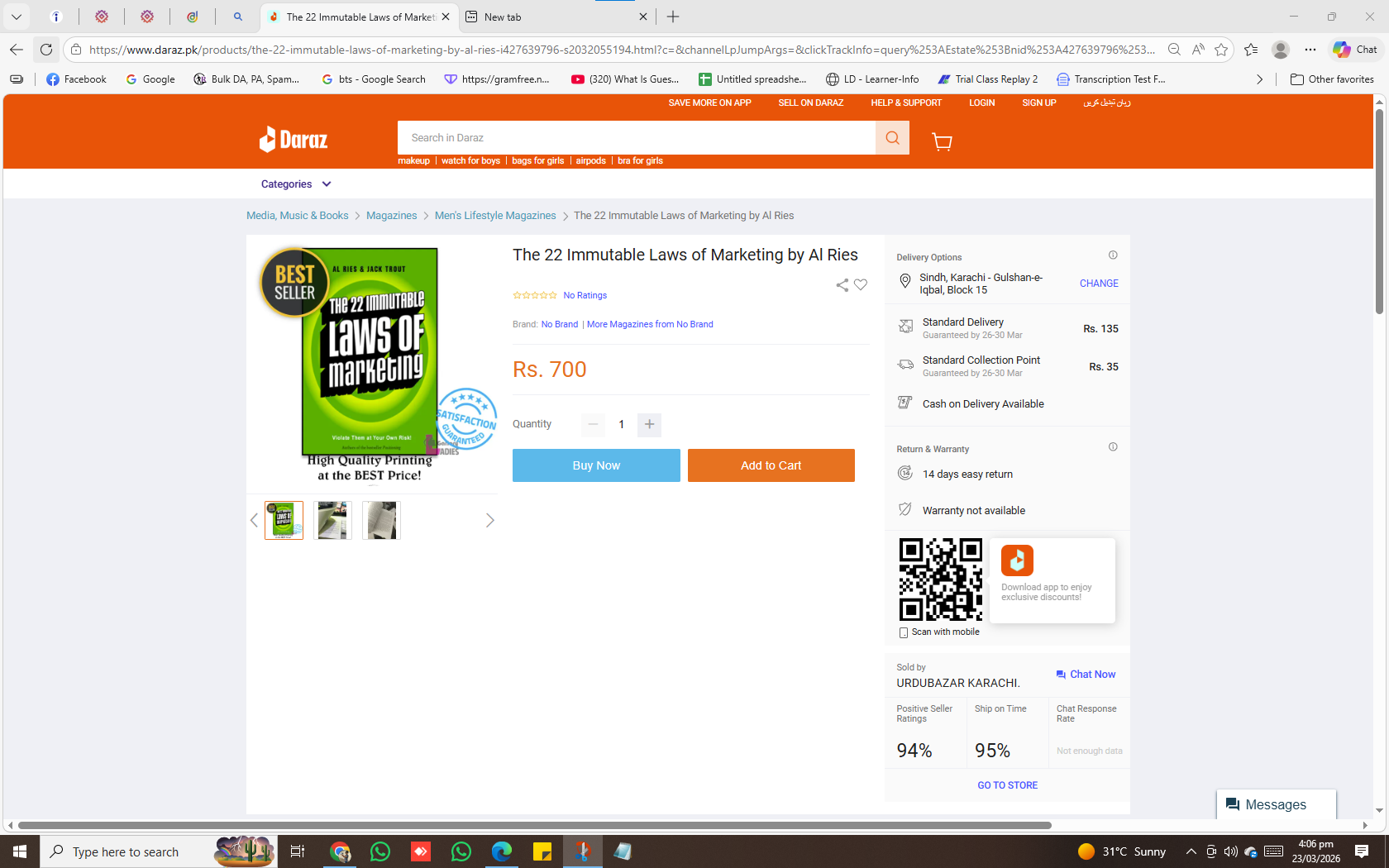Open Microsoft Edge from the taskbar

pos(502,851)
